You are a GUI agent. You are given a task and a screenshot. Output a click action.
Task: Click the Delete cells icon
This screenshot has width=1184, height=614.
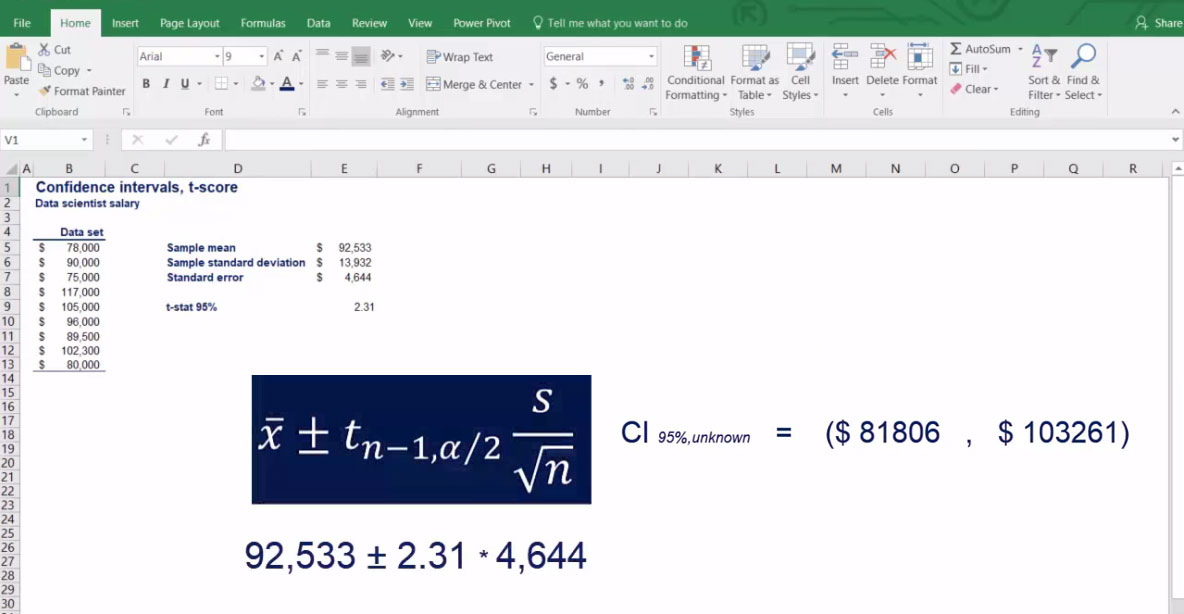coord(882,57)
